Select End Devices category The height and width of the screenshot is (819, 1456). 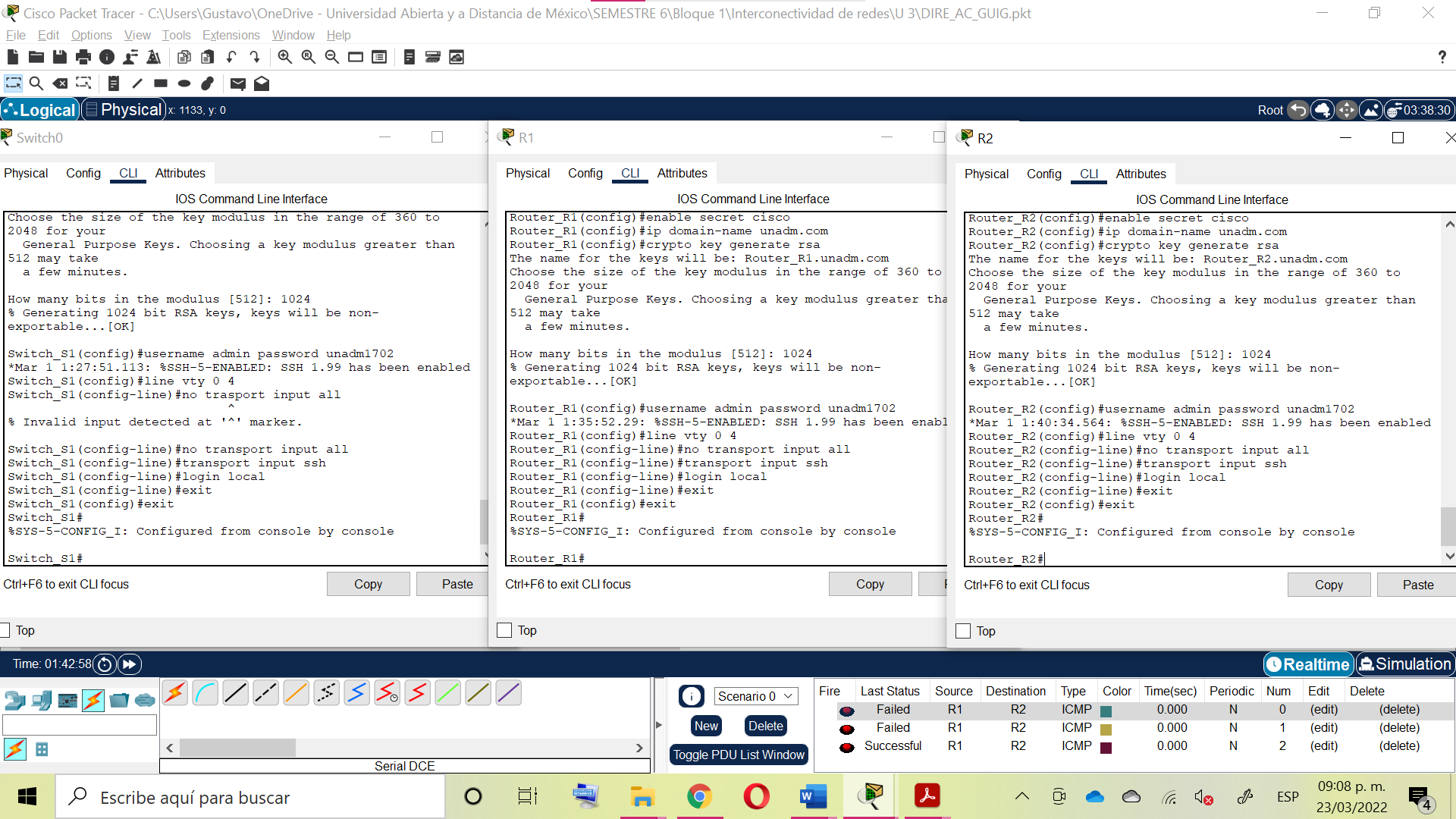(42, 700)
